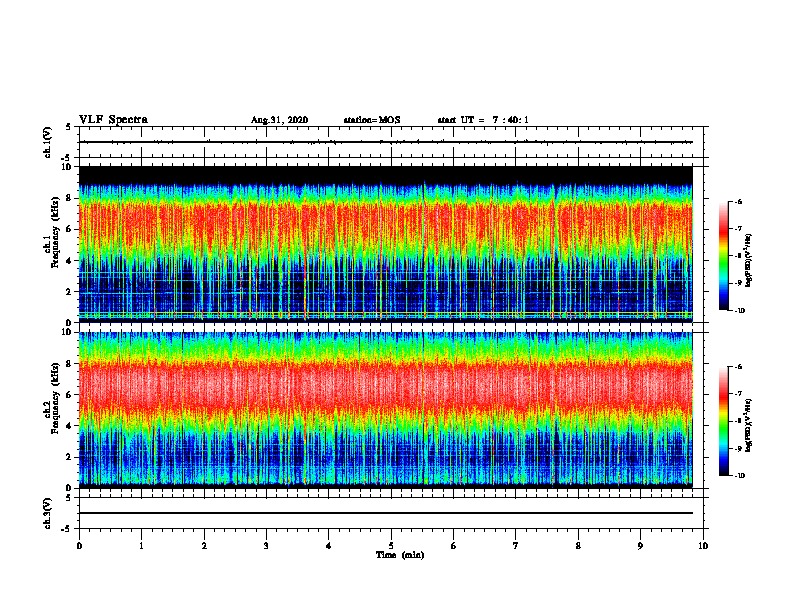Click the "8" kHz tick of ch.1 spectrogram
This screenshot has height=612, width=792.
pos(69,198)
